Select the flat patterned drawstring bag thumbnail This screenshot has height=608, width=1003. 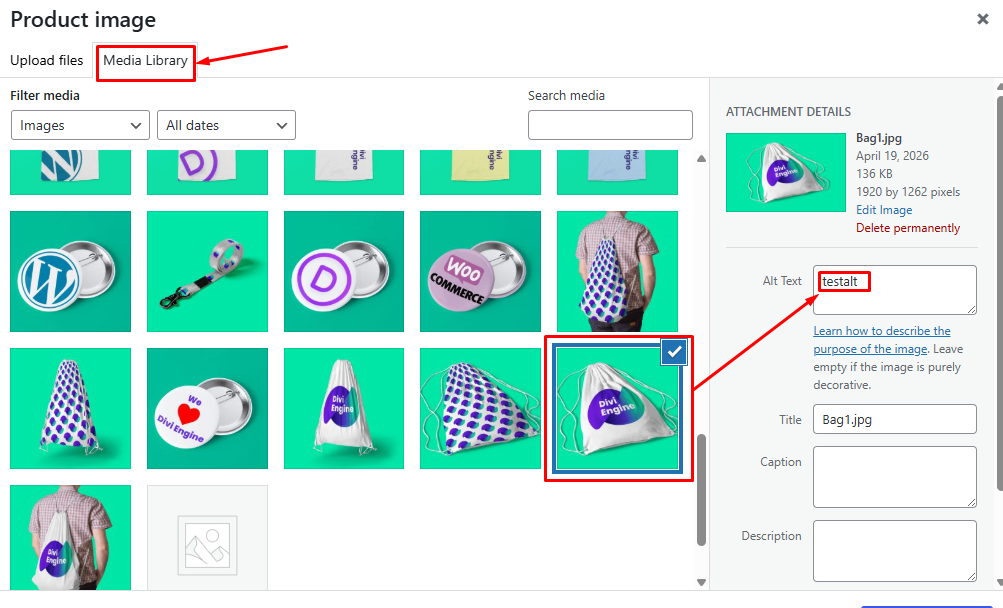tap(480, 408)
